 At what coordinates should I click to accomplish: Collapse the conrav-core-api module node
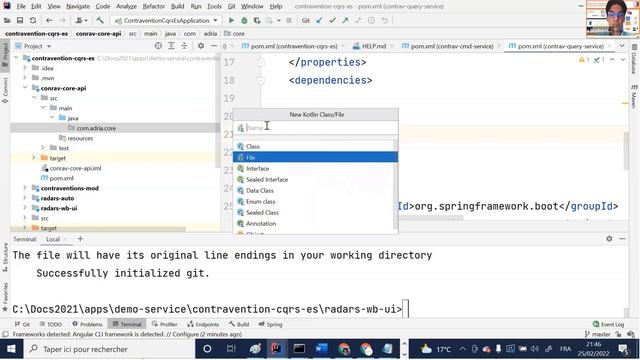click(25, 88)
